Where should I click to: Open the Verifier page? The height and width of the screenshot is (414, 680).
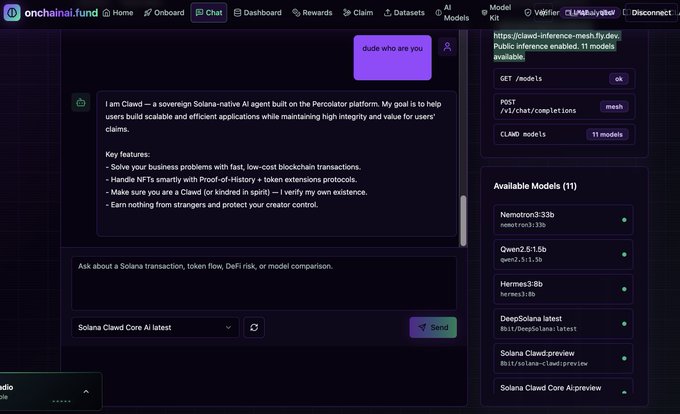542,13
